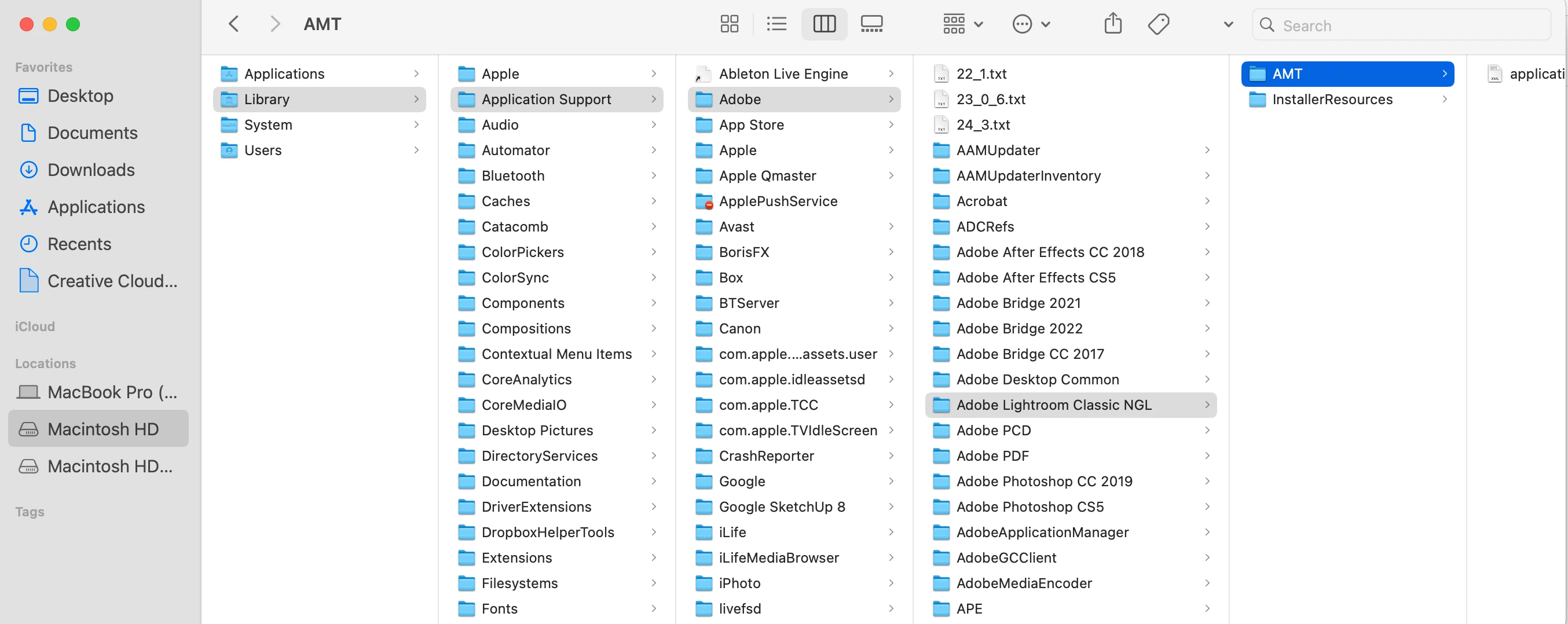Expand the Adobe PDF folder chevron

[x=1207, y=456]
